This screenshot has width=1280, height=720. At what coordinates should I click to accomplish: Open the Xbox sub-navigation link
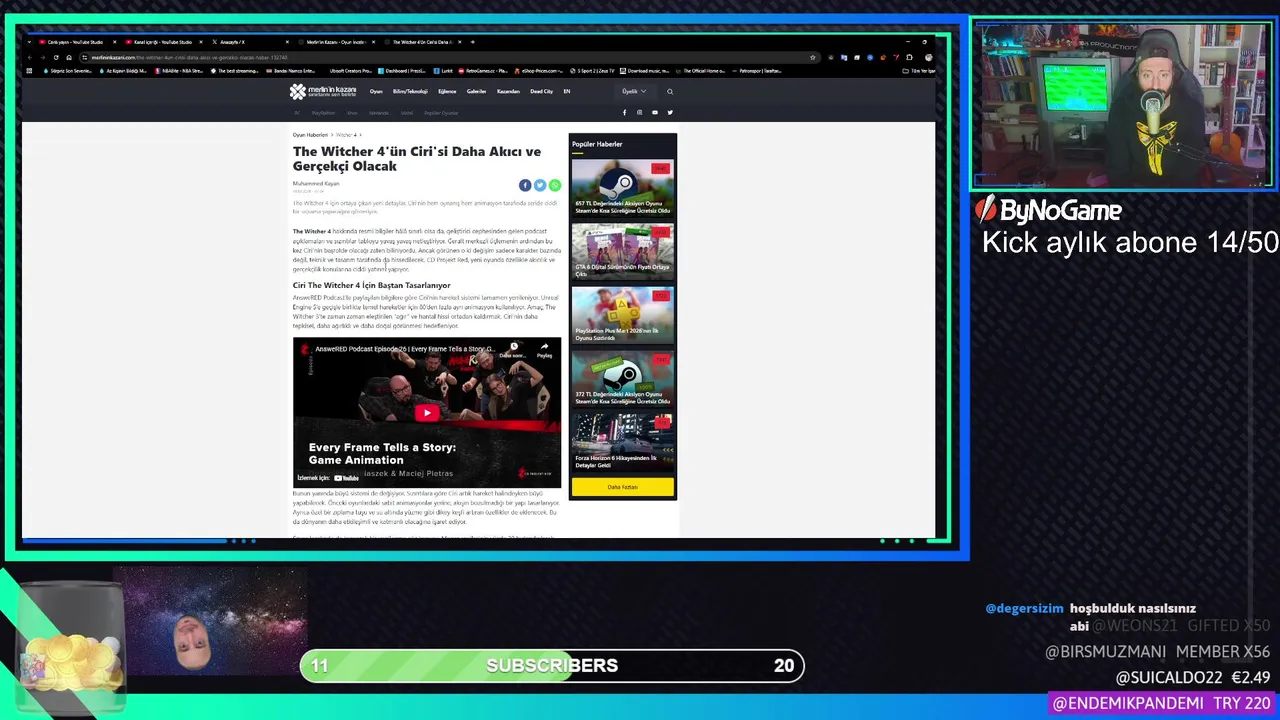(352, 113)
